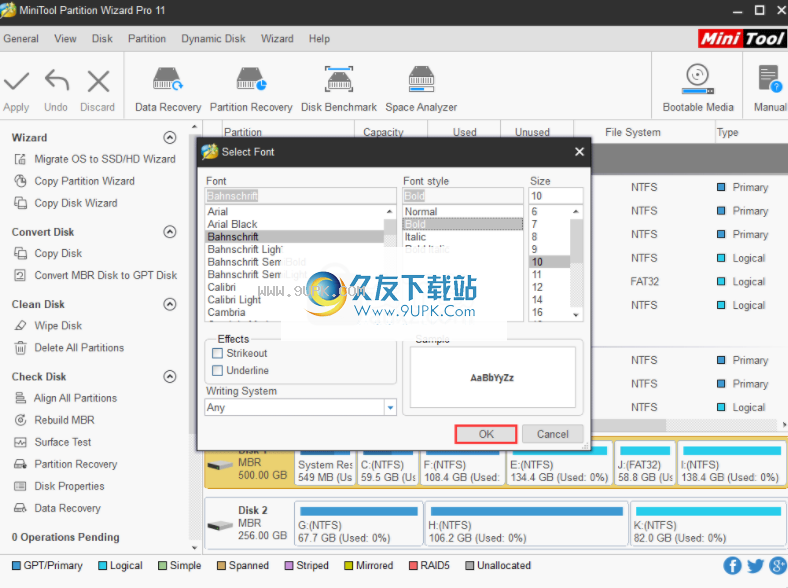The image size is (788, 588).
Task: Click size list scroll down arrow
Action: coord(576,315)
